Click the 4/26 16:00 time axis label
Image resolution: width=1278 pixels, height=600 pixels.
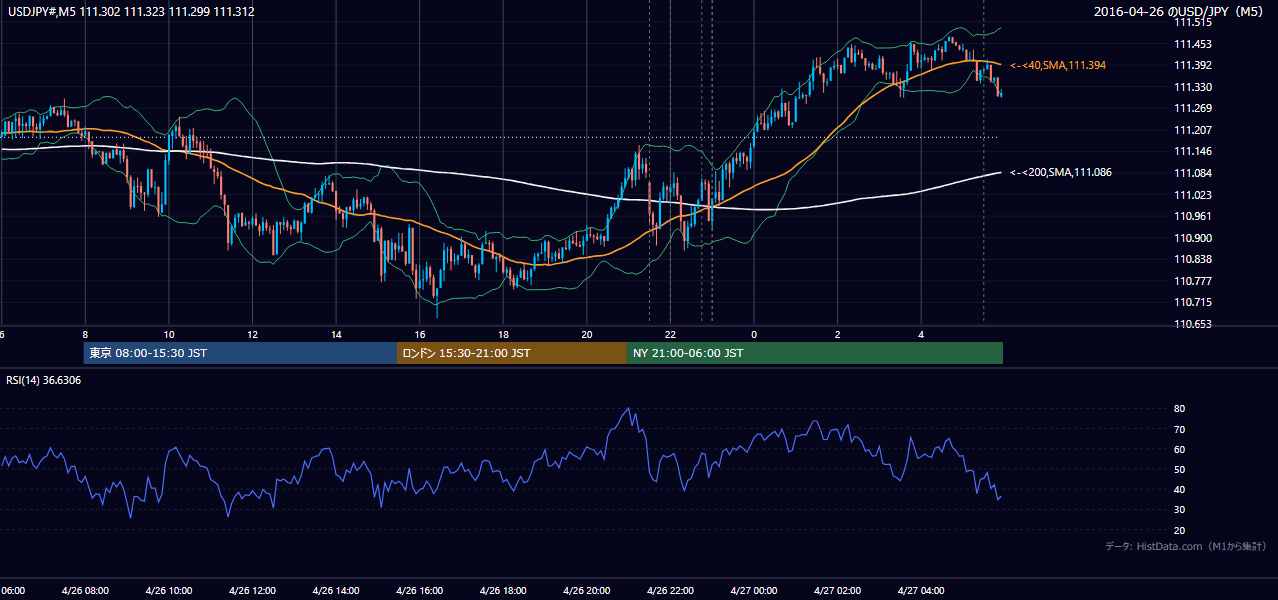click(419, 590)
